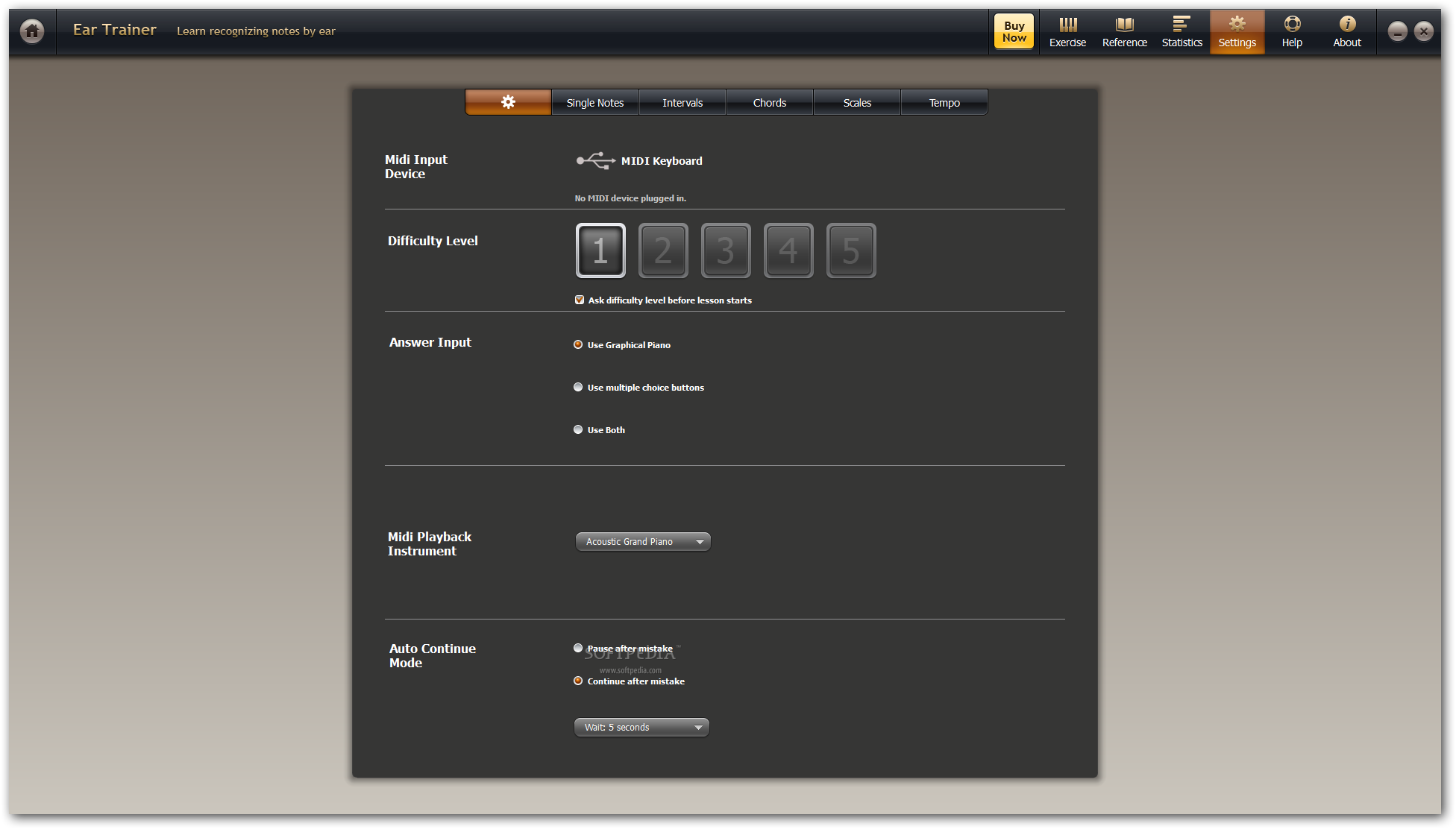Open the Settings gear in top toolbar
This screenshot has width=1456, height=829.
[1237, 32]
